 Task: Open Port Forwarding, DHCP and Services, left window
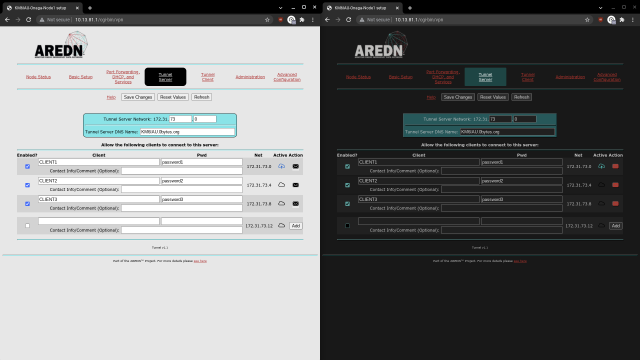pos(123,77)
